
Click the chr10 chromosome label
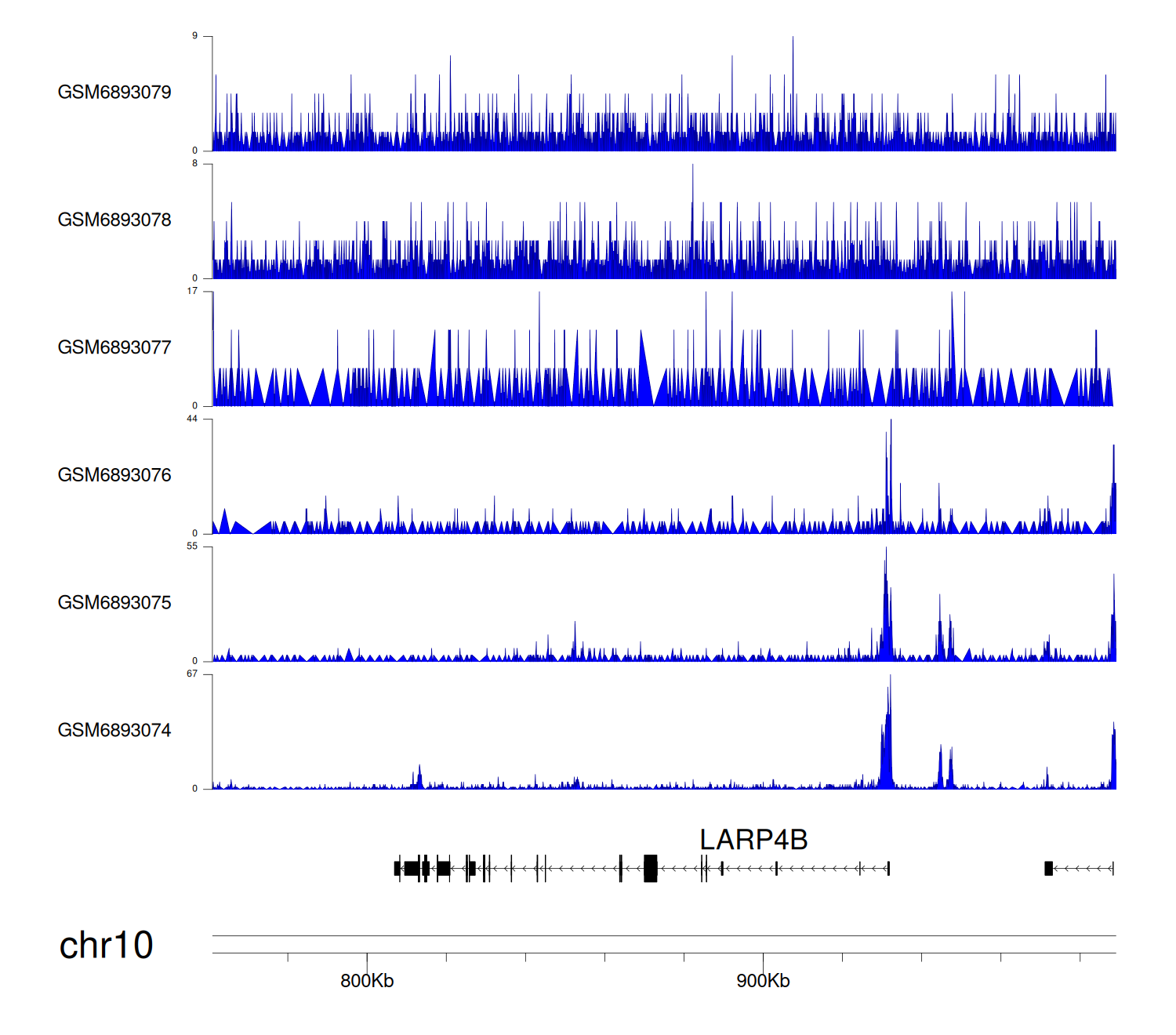[106, 945]
